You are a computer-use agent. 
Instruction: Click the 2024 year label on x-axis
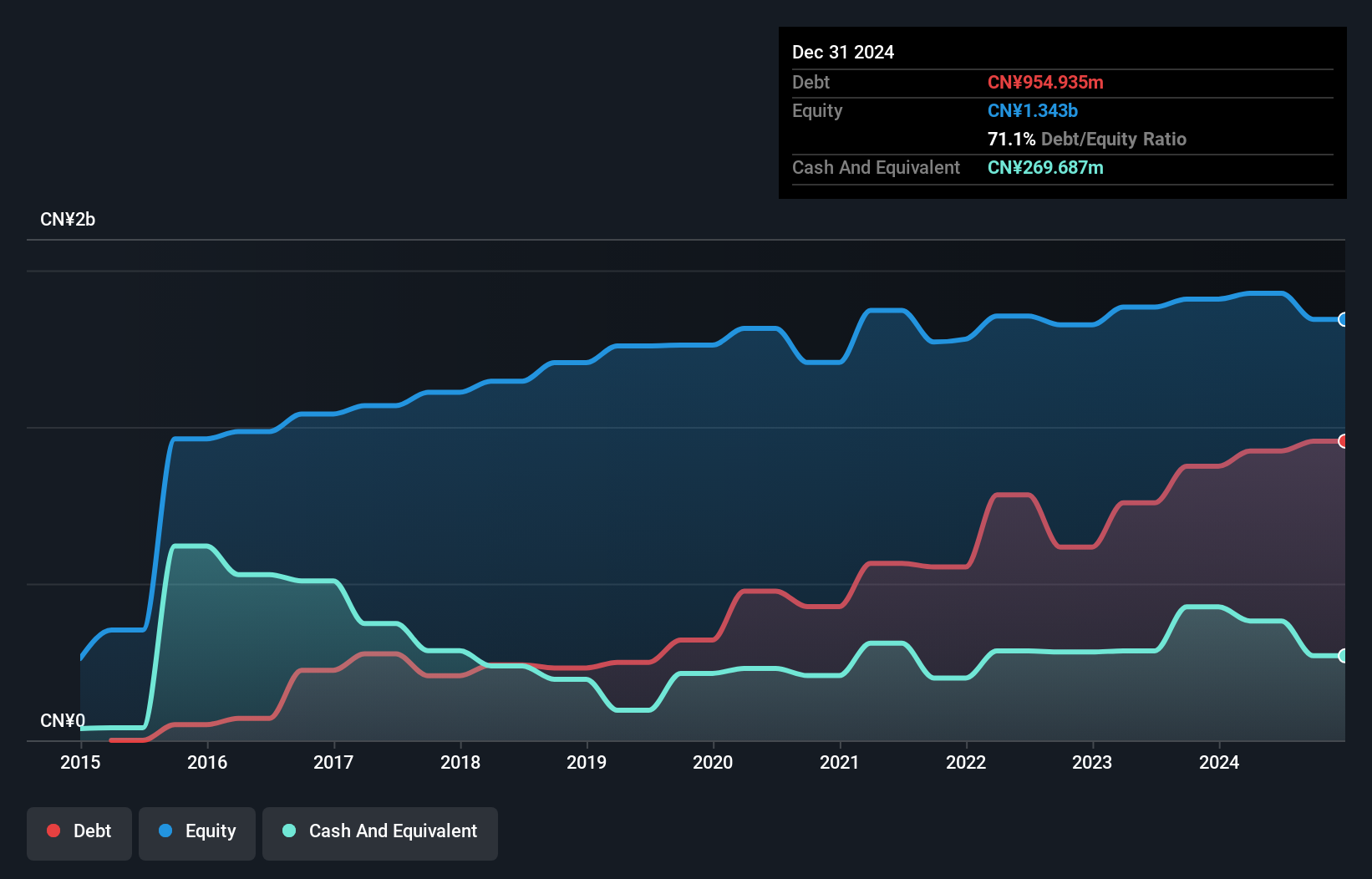pos(1219,762)
